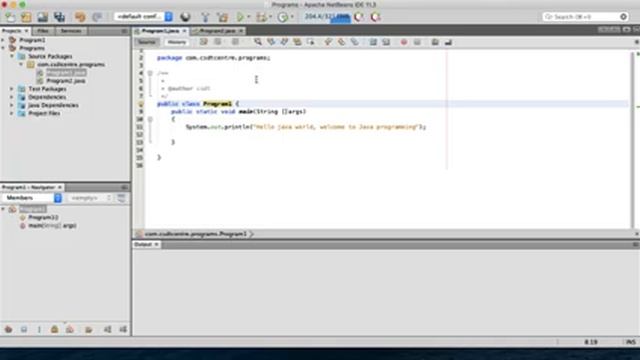Click the memory usage indicator bar

click(x=328, y=17)
